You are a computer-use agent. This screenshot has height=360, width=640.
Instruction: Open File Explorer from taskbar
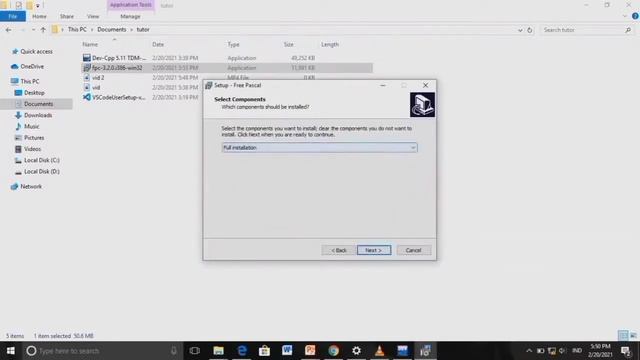218,351
